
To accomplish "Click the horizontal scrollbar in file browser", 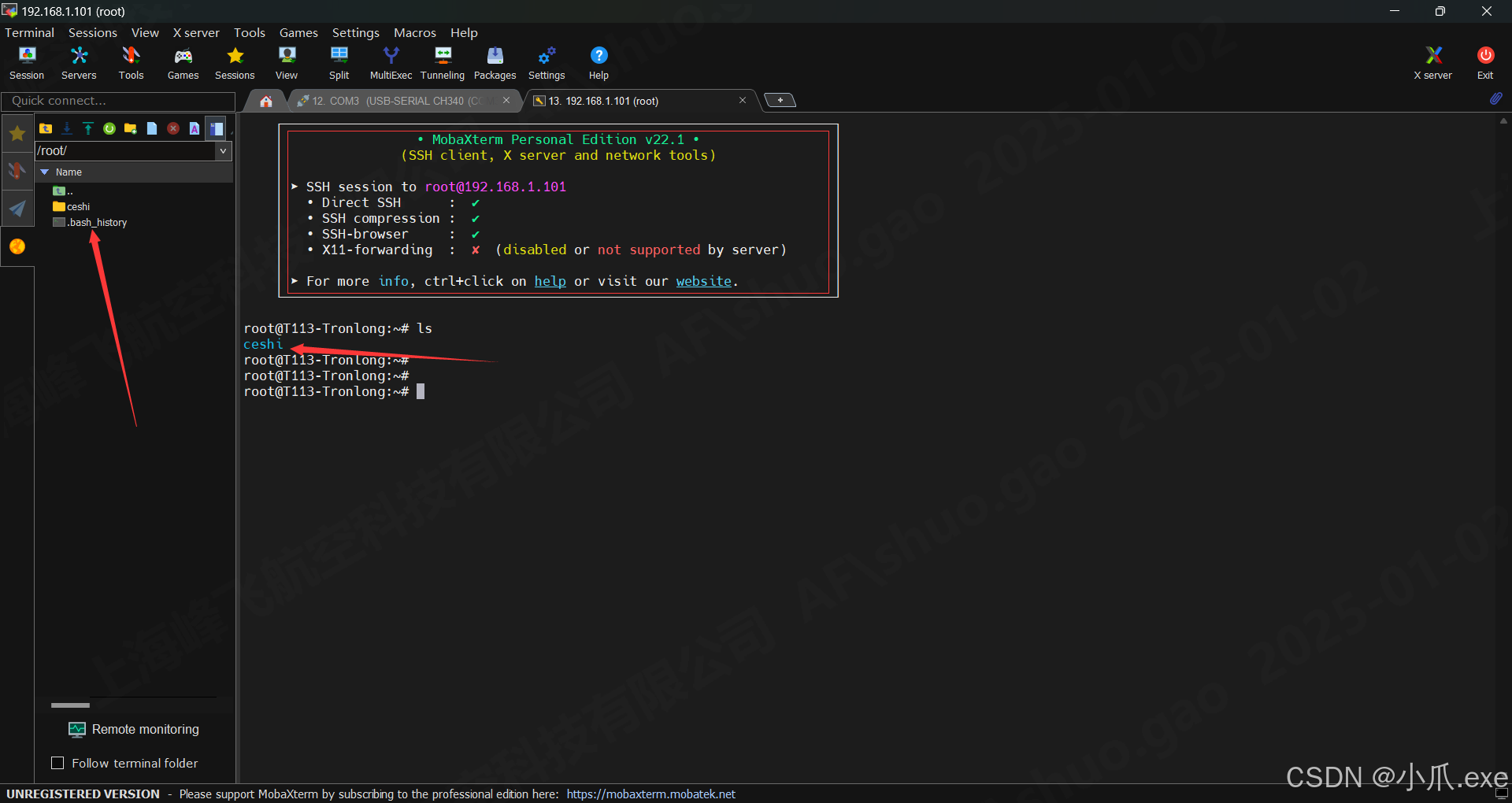I will click(71, 705).
